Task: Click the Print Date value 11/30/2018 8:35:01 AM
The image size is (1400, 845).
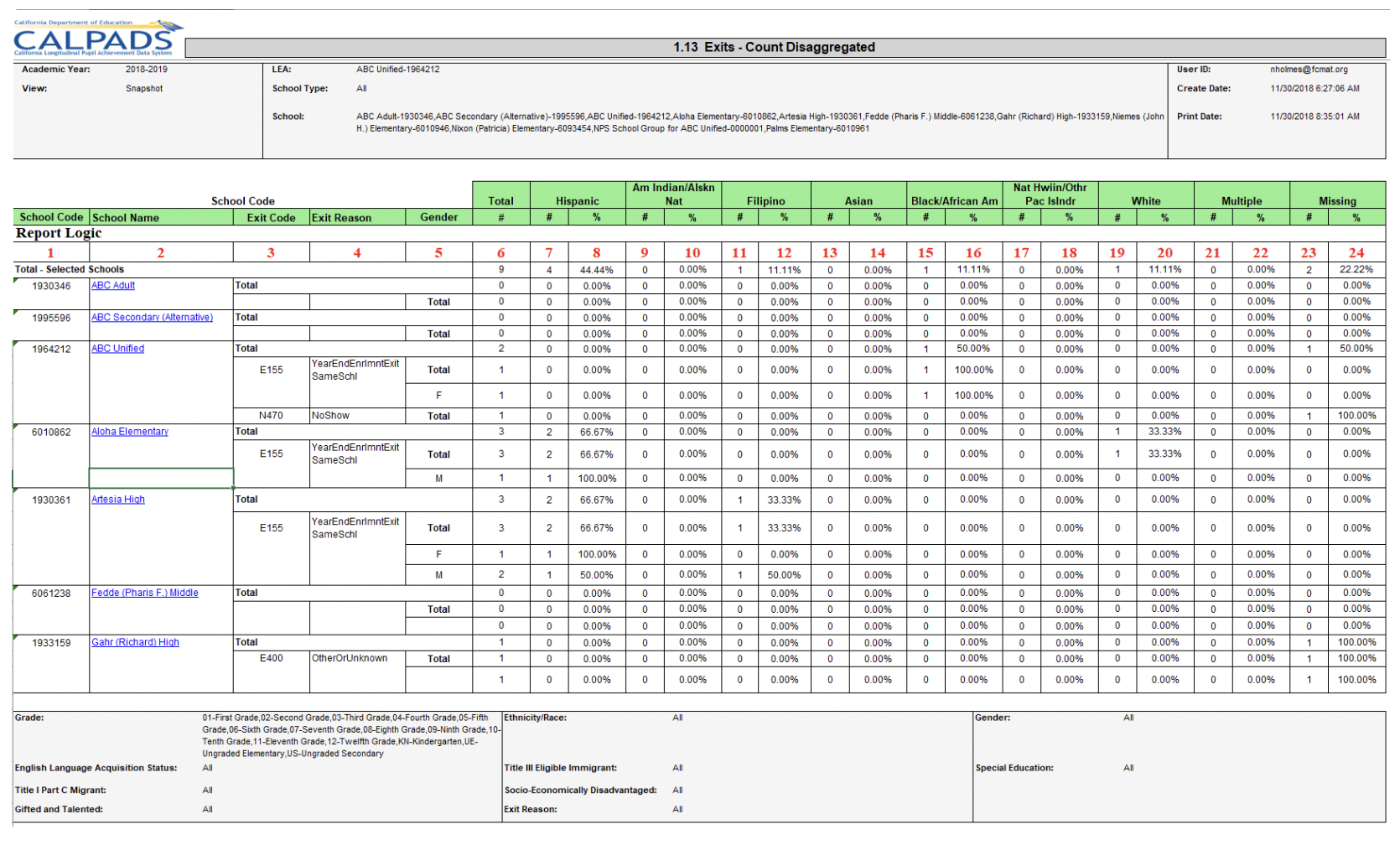Action: [1314, 117]
